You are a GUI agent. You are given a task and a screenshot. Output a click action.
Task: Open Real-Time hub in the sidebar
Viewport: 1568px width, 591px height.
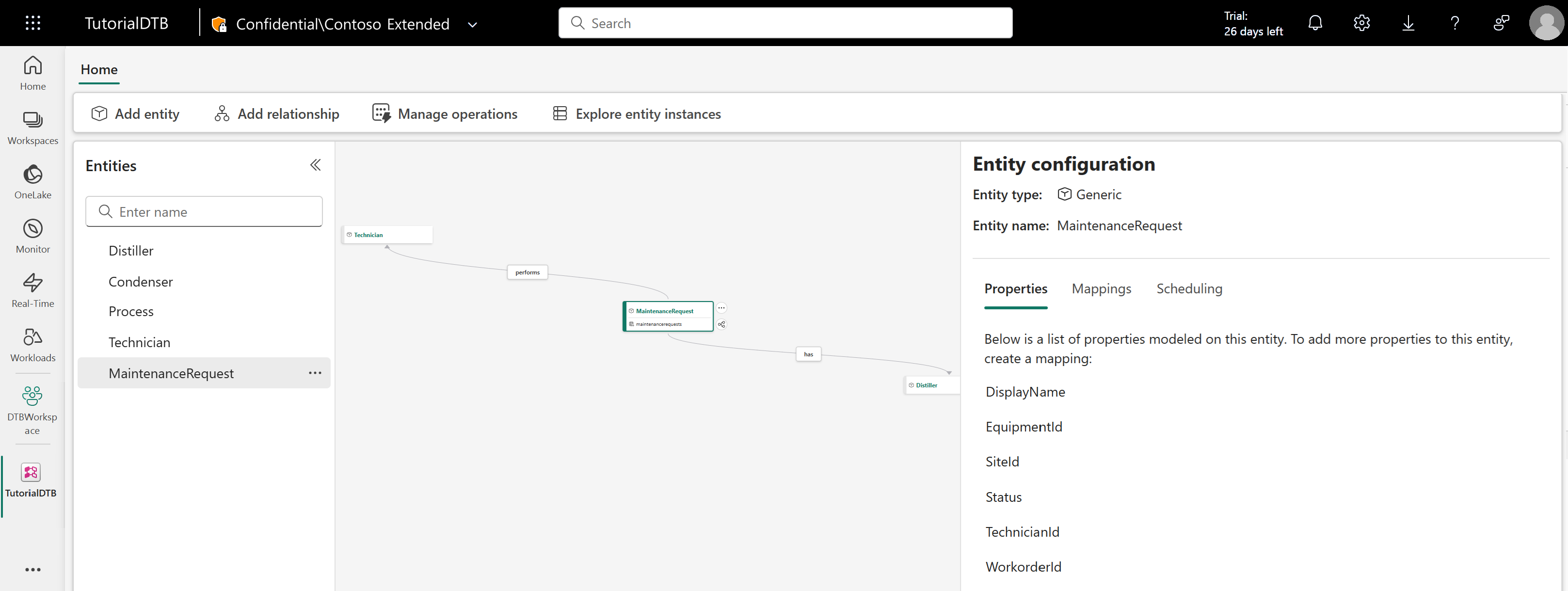[x=33, y=291]
